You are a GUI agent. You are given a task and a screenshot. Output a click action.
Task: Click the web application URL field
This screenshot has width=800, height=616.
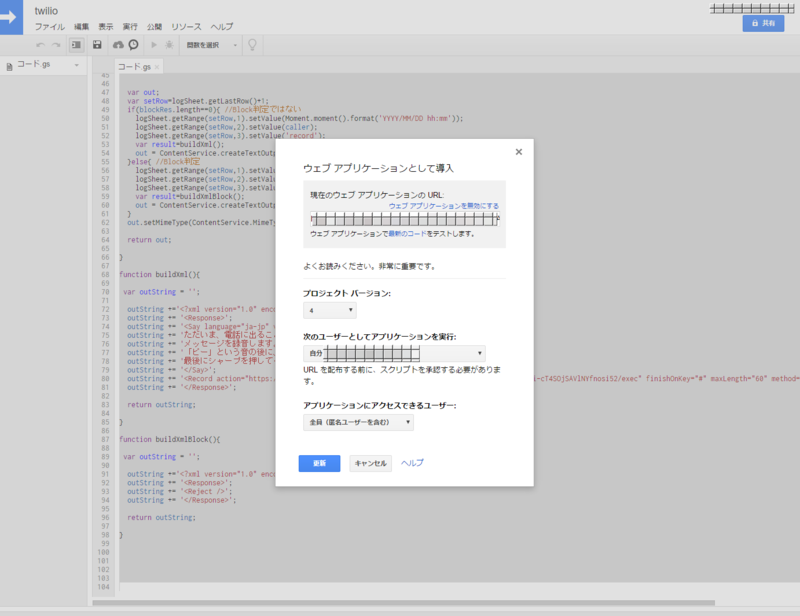[405, 219]
